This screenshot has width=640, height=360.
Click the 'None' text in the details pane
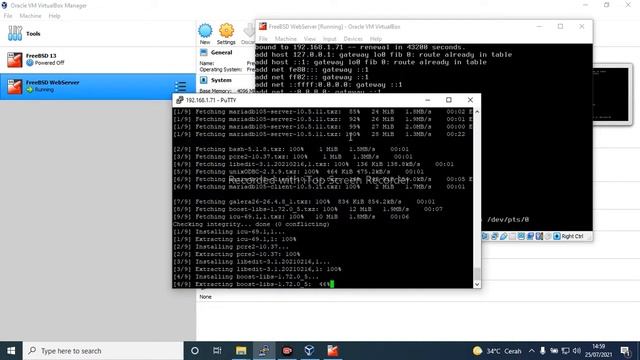205,297
